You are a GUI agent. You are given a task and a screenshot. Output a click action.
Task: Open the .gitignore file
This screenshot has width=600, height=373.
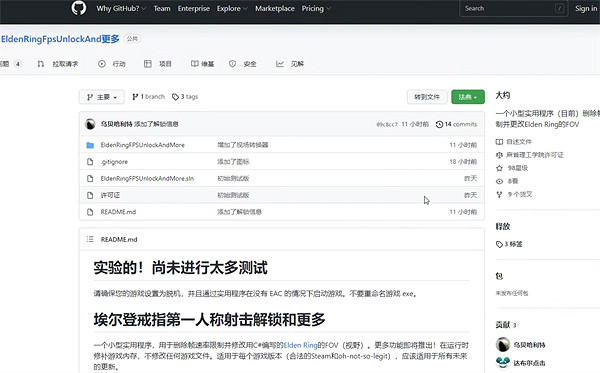click(114, 162)
